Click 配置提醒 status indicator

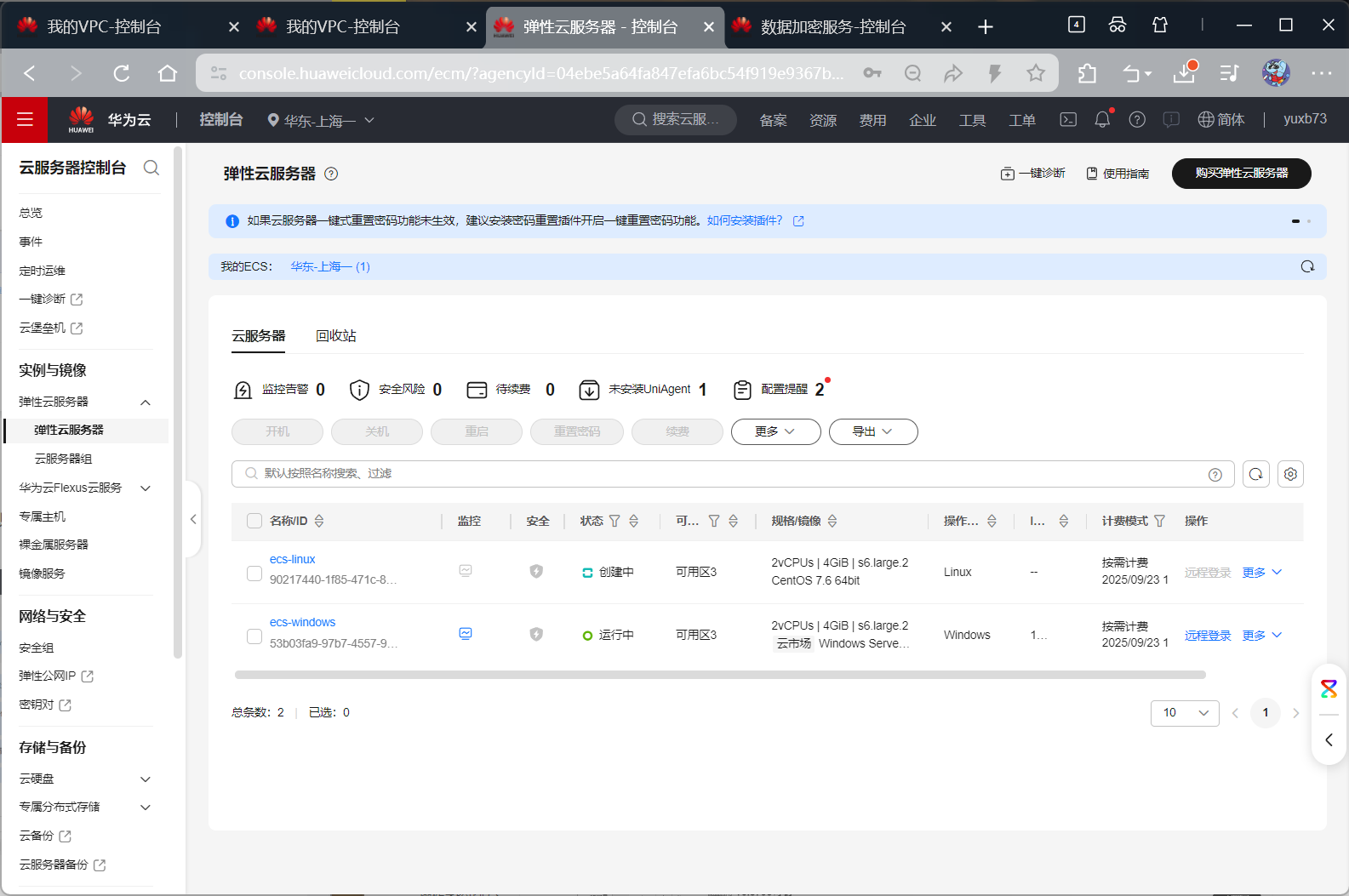click(x=780, y=390)
